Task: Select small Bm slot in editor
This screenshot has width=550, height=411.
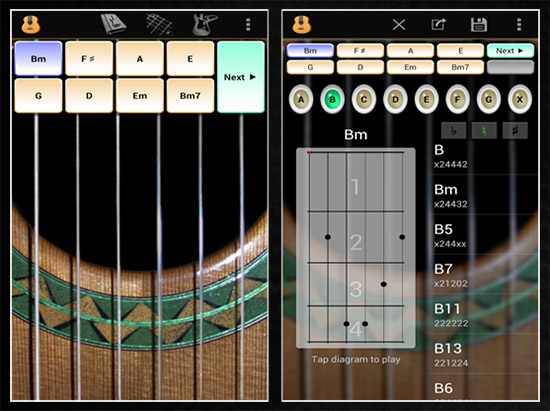Action: coord(310,50)
